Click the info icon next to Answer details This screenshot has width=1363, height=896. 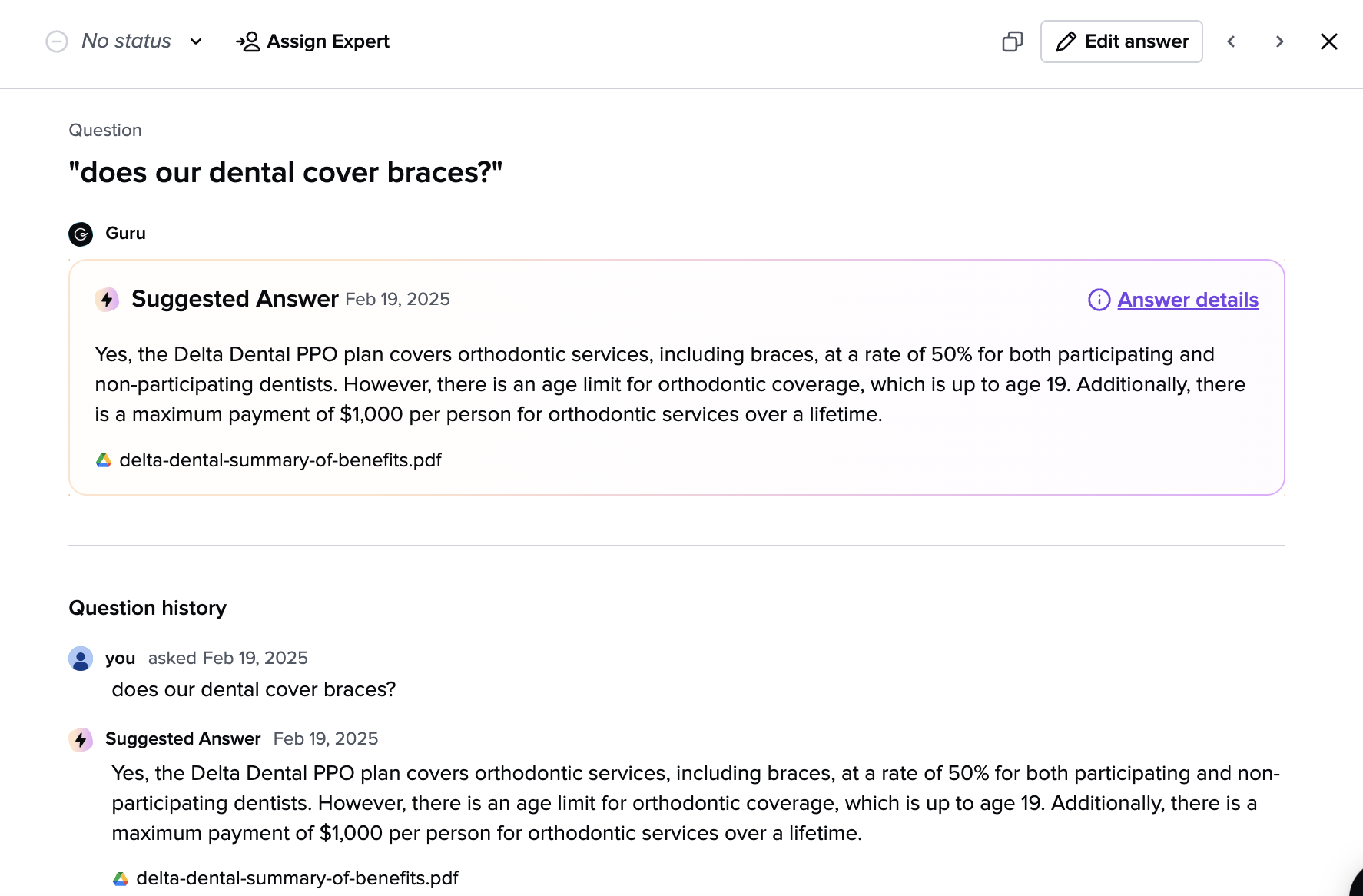point(1099,300)
